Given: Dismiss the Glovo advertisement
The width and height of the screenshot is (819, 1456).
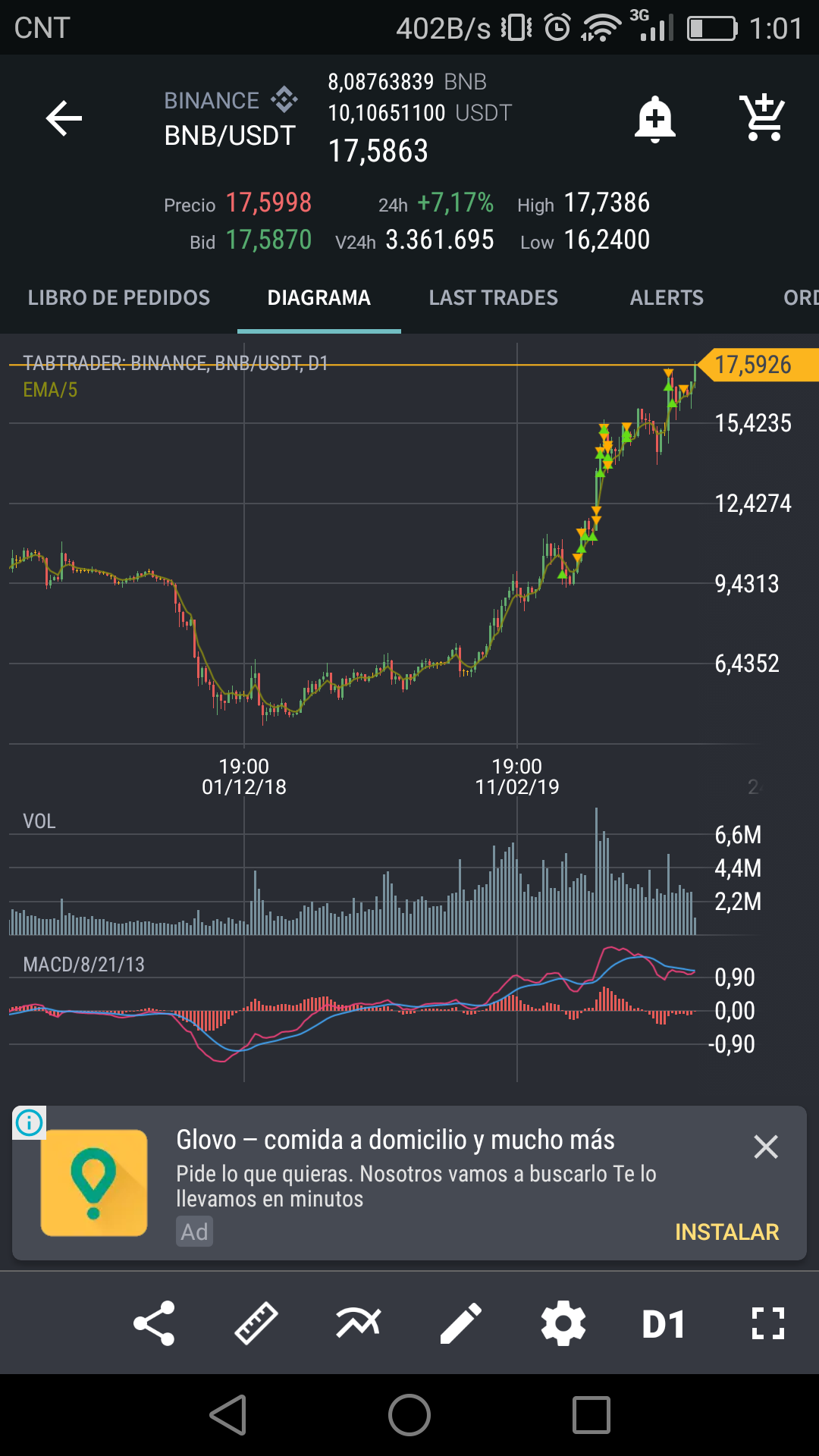Looking at the screenshot, I should coord(766,1147).
